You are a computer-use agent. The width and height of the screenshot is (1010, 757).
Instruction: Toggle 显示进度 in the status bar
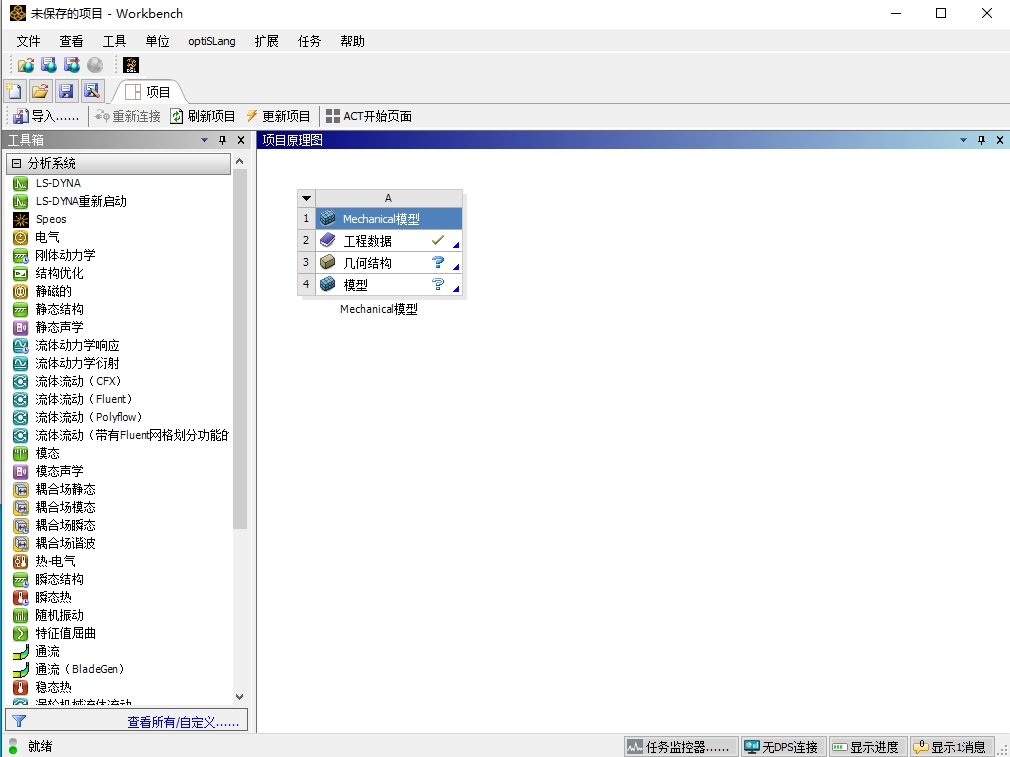pos(867,745)
